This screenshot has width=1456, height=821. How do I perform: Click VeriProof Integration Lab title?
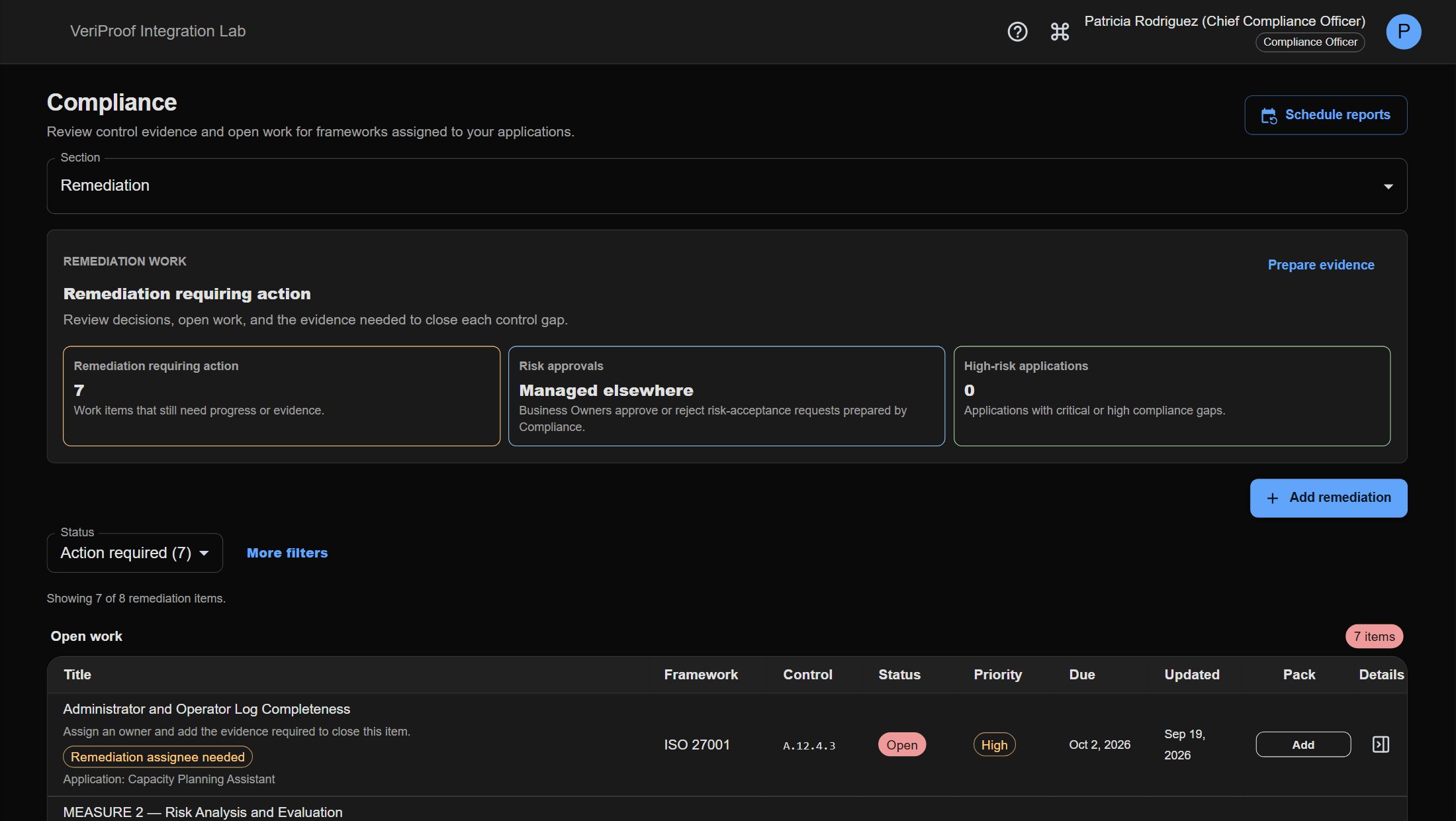pos(158,31)
